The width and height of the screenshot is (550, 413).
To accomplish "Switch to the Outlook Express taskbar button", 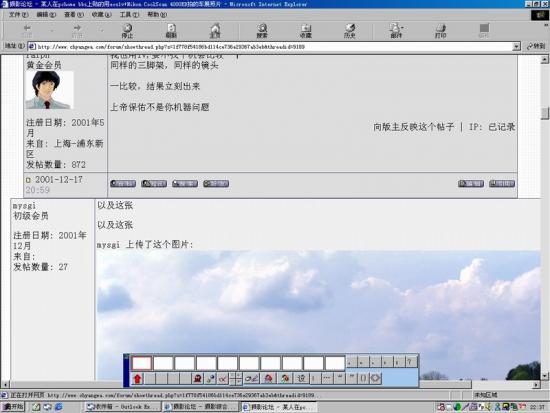I will click(122, 407).
